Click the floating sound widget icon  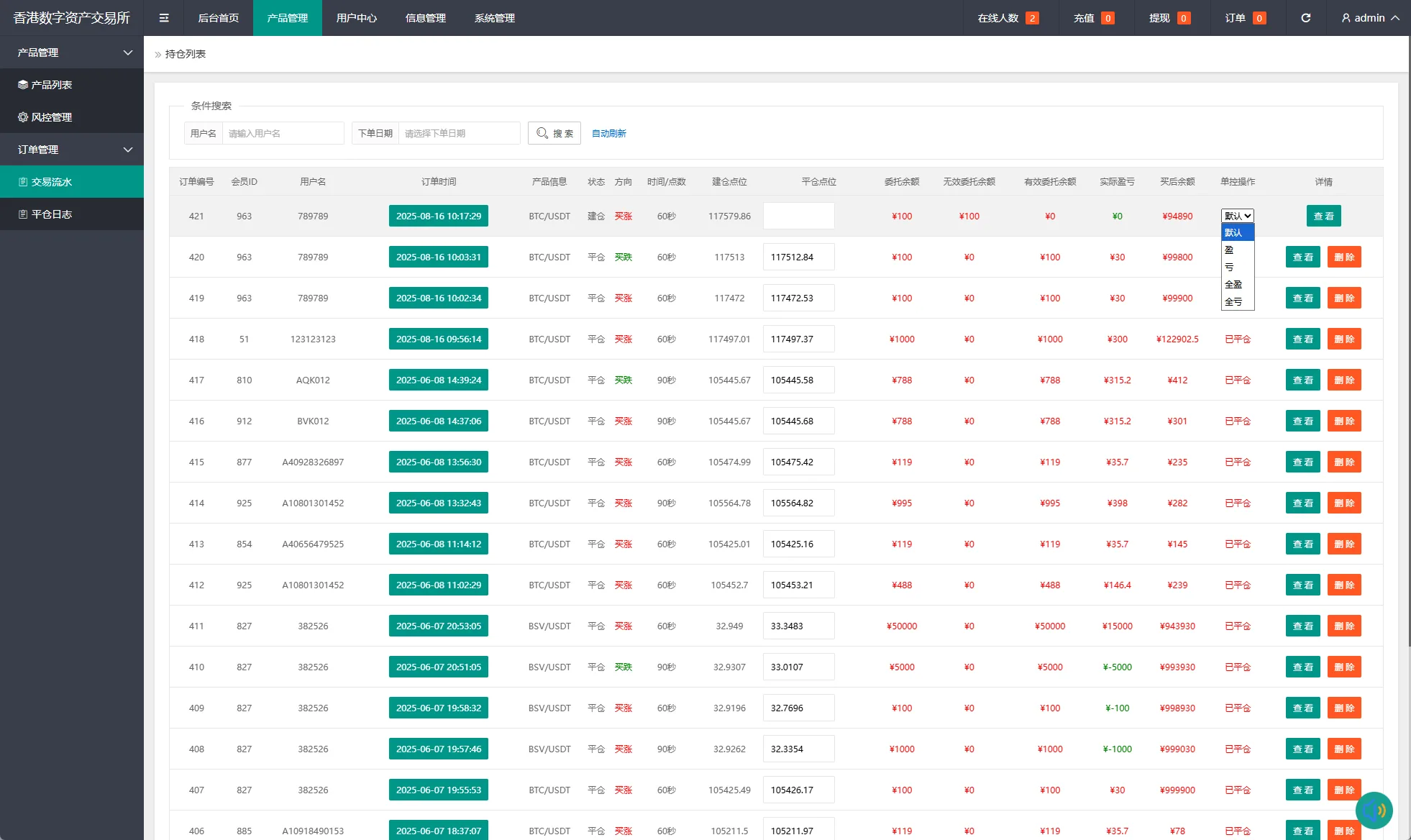click(1374, 810)
